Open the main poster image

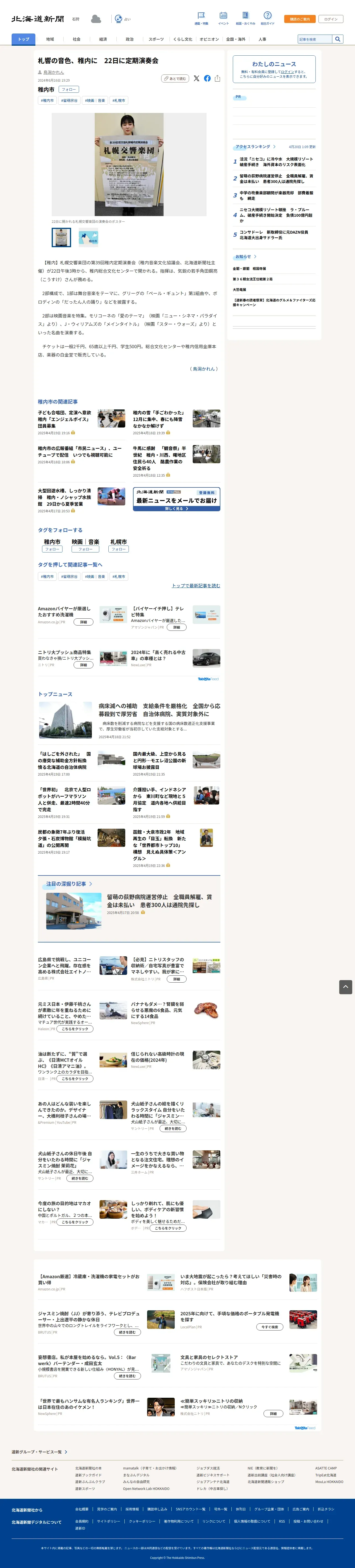pos(129,164)
